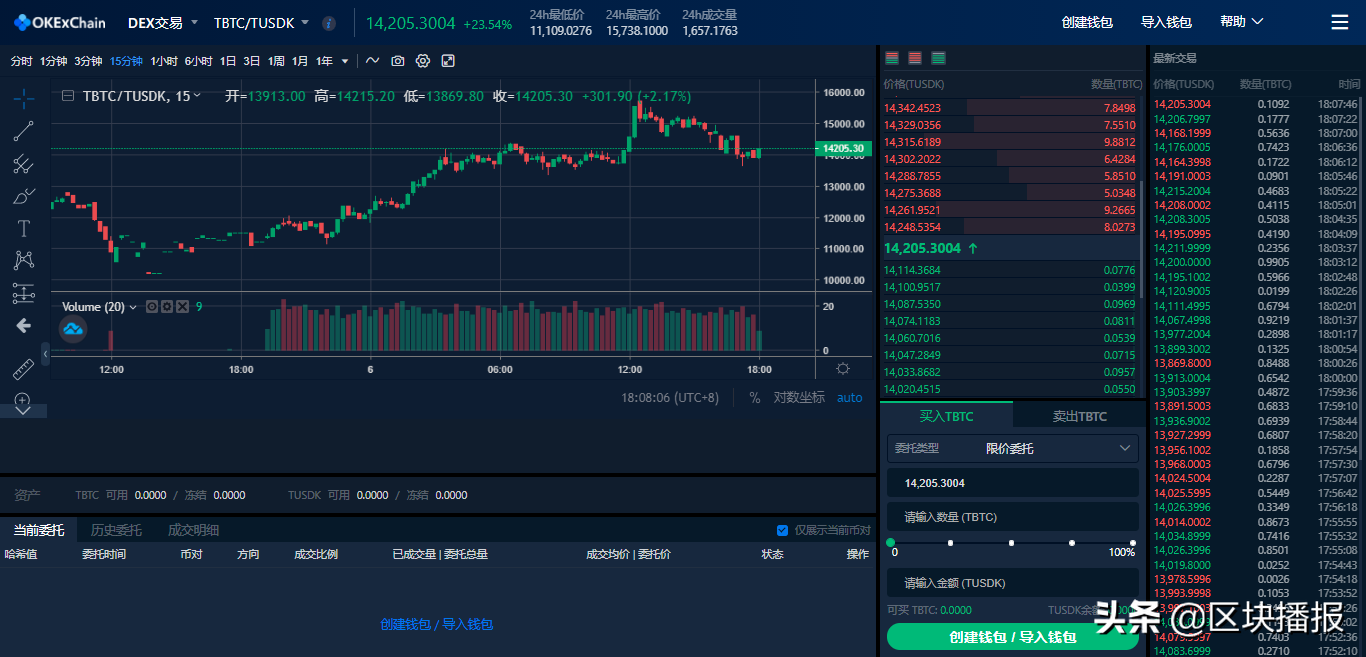Click the 请输入金额 (TUSDK) input field

point(1012,583)
